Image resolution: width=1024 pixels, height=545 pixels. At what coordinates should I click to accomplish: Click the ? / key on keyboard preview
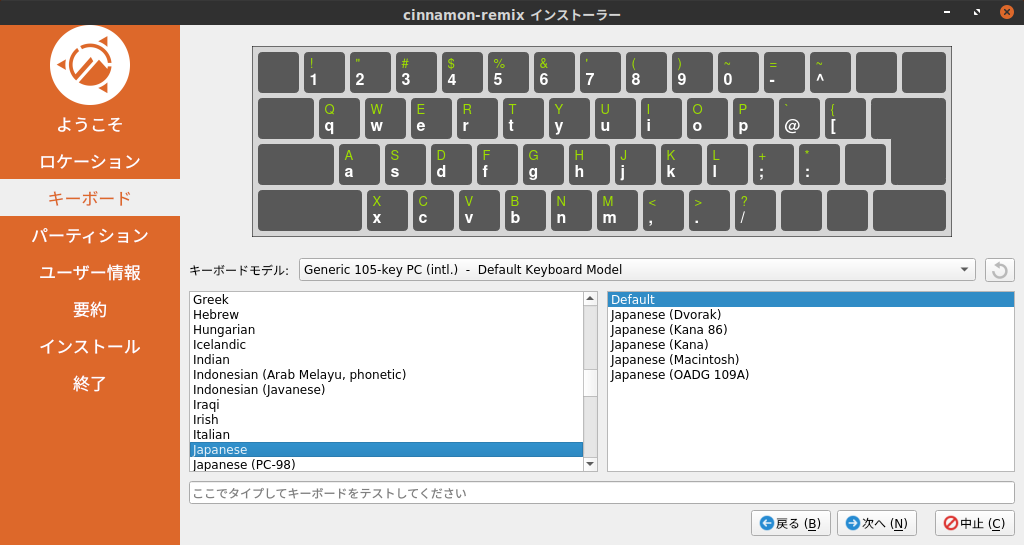pyautogui.click(x=755, y=210)
